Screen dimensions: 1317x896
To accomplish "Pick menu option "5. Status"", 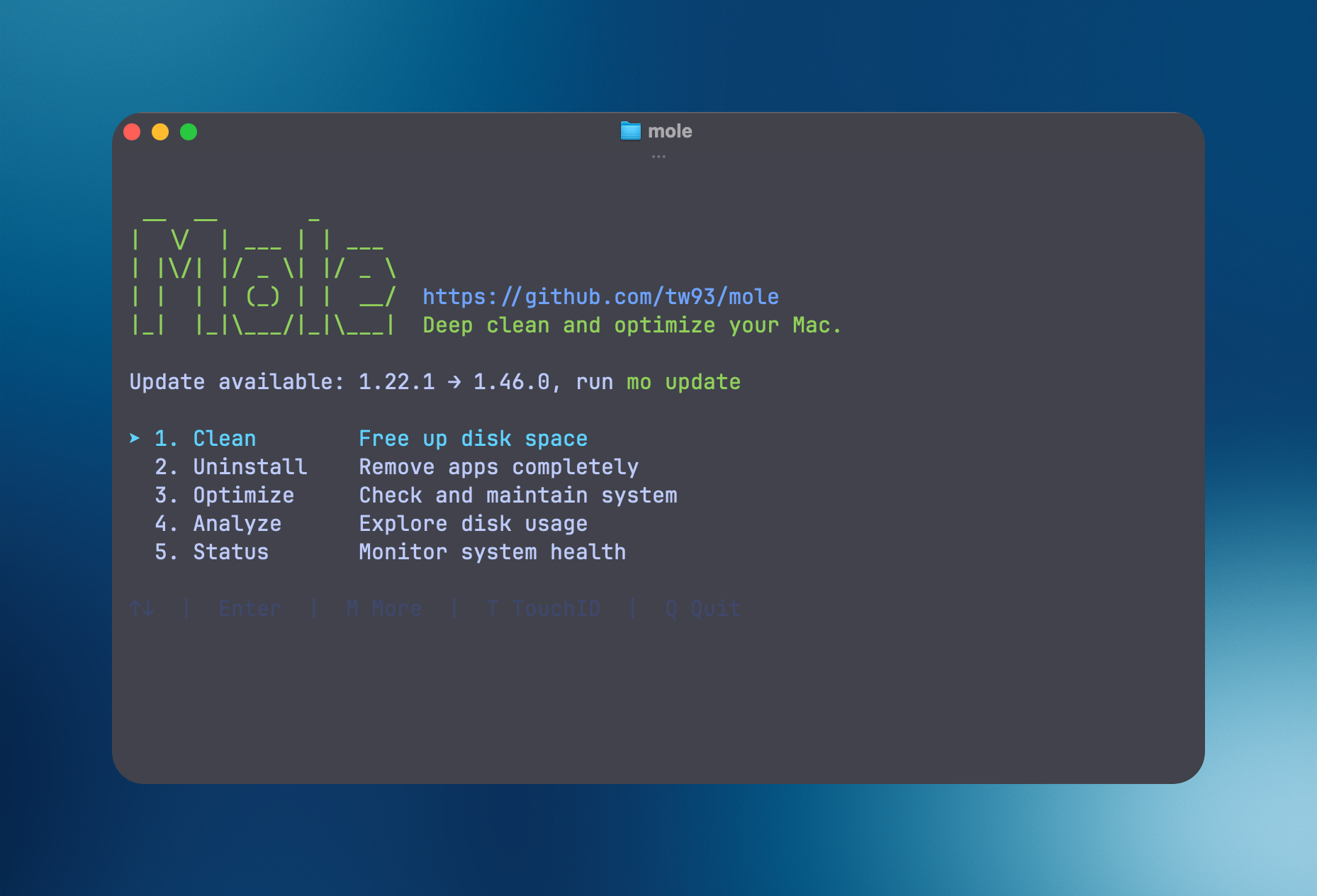I will coord(211,552).
